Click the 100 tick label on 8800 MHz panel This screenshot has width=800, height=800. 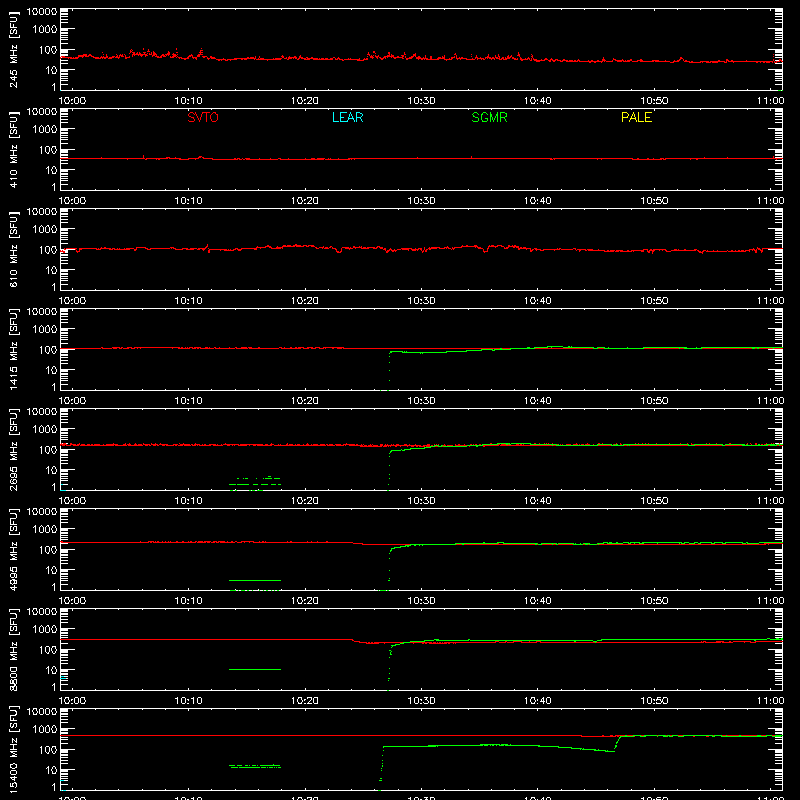point(48,649)
